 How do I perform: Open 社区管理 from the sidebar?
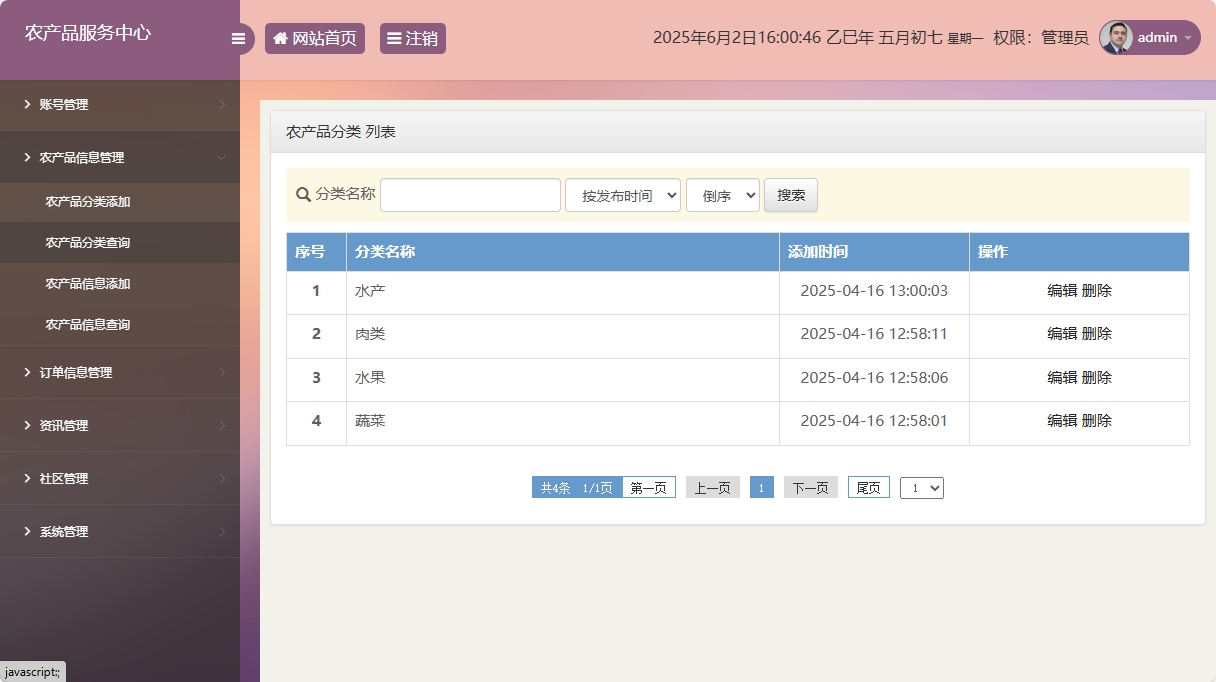(63, 478)
